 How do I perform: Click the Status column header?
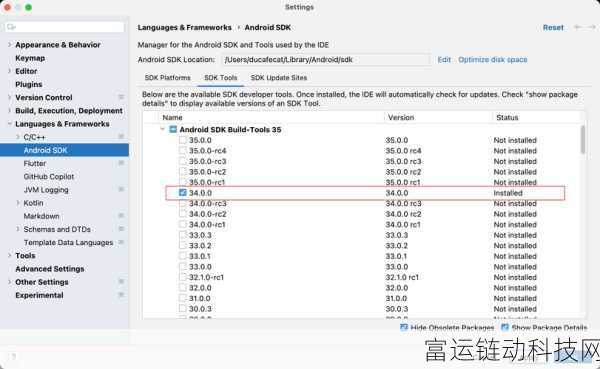pyautogui.click(x=507, y=118)
